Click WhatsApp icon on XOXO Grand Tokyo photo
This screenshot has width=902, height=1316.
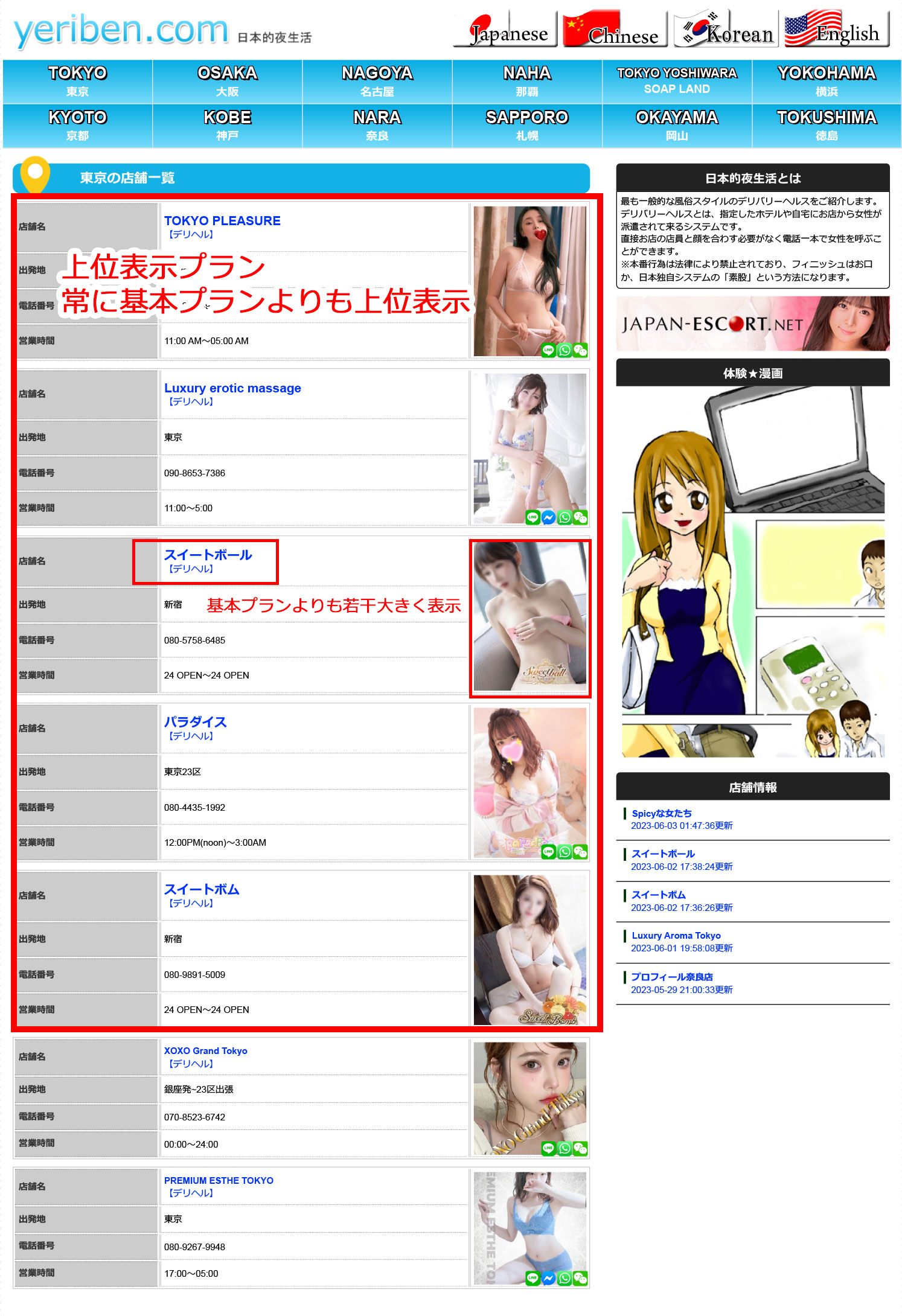click(x=565, y=1148)
